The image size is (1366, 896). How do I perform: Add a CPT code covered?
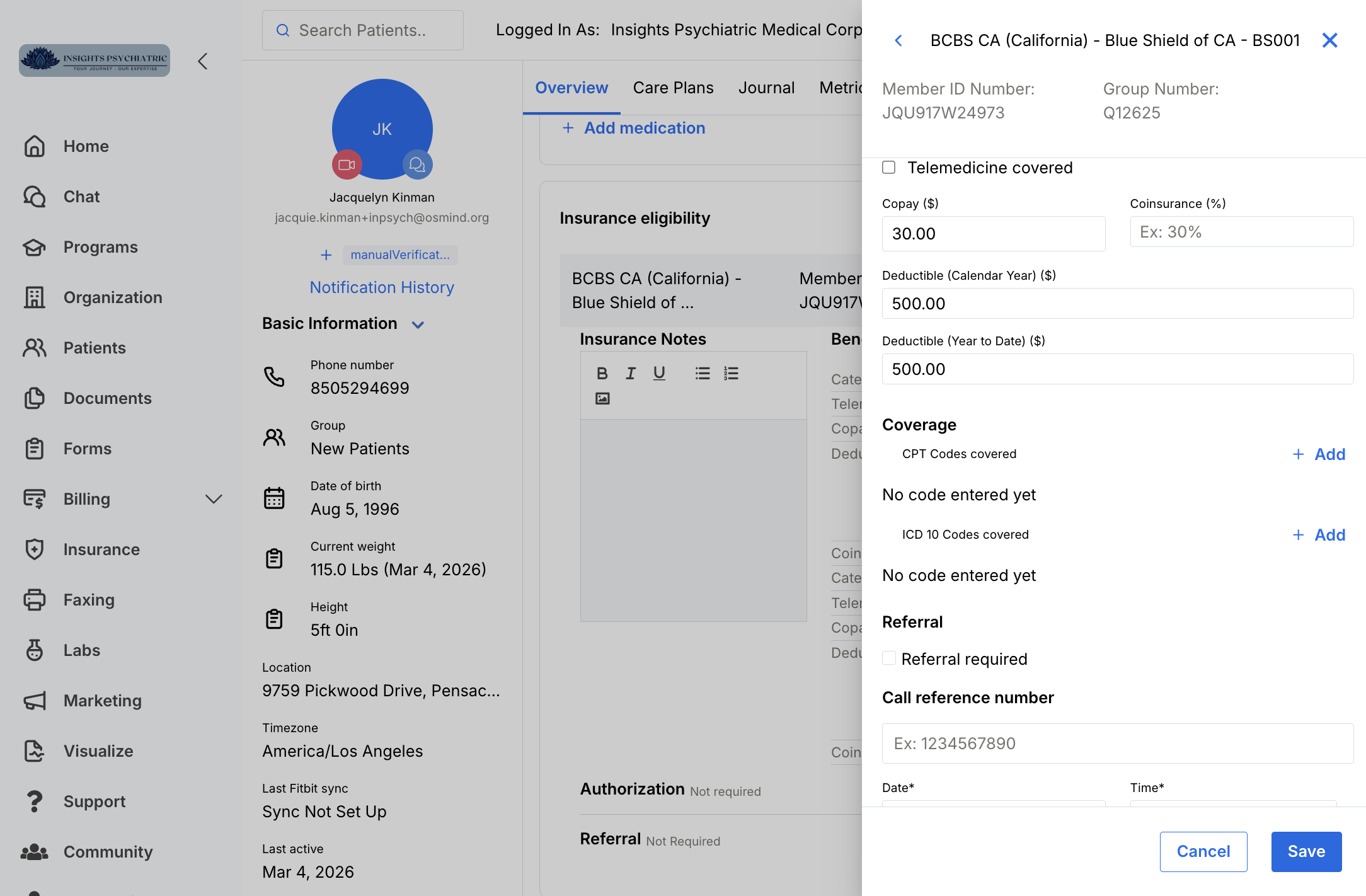pyautogui.click(x=1319, y=454)
